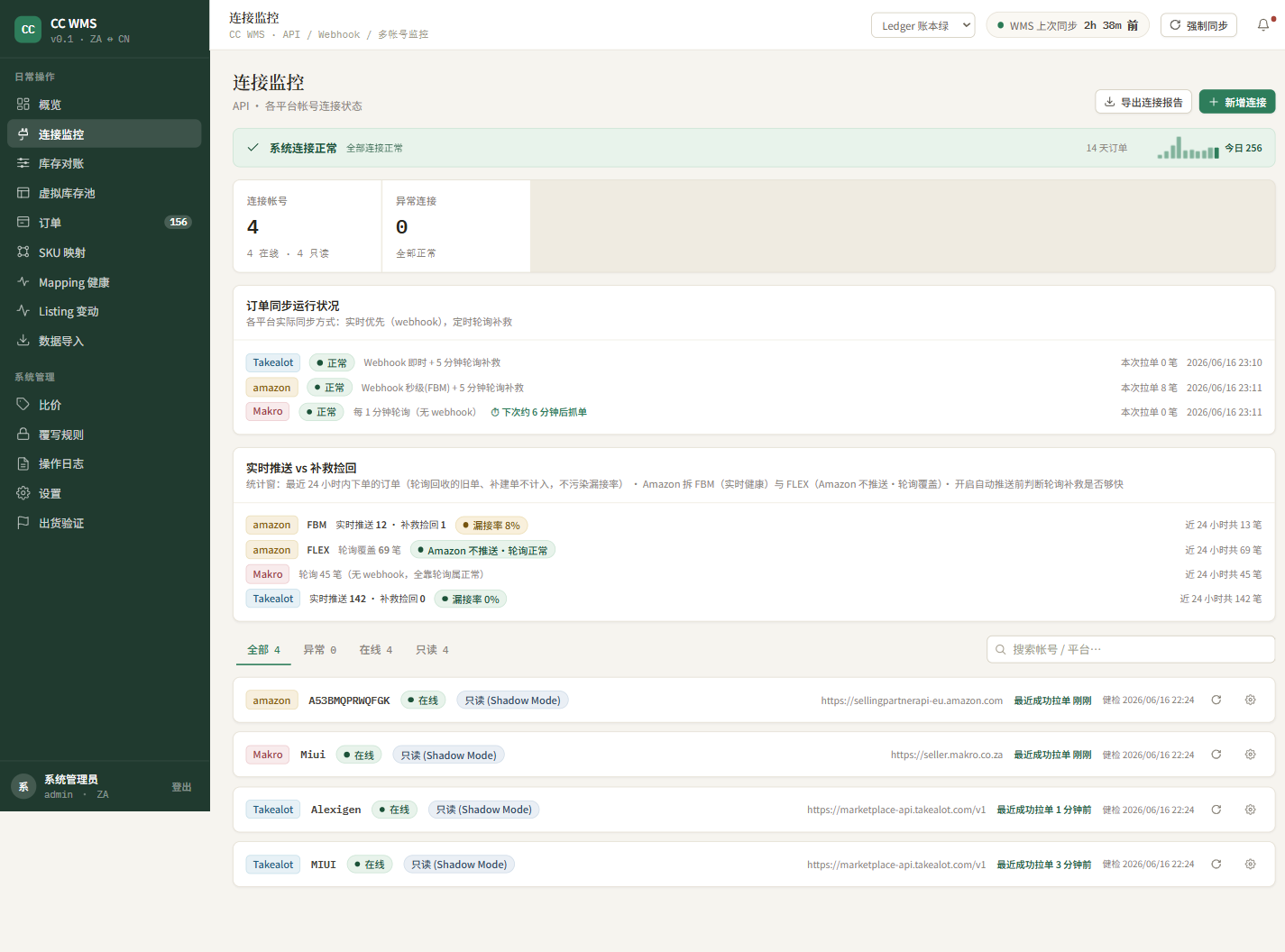Select 连接监控 in the sidebar
The height and width of the screenshot is (952, 1285).
(x=104, y=133)
